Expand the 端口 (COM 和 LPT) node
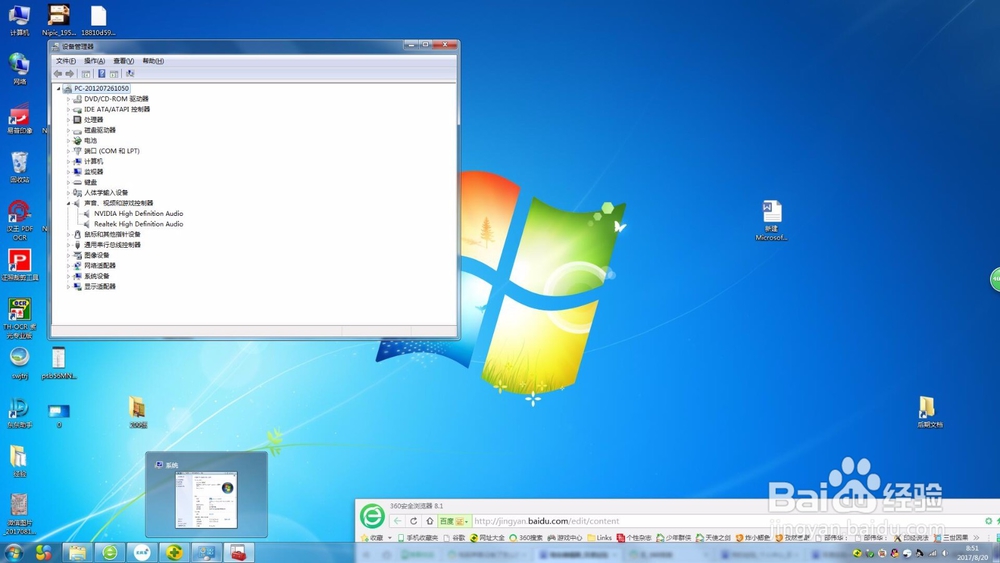The height and width of the screenshot is (563, 1000). pyautogui.click(x=68, y=151)
